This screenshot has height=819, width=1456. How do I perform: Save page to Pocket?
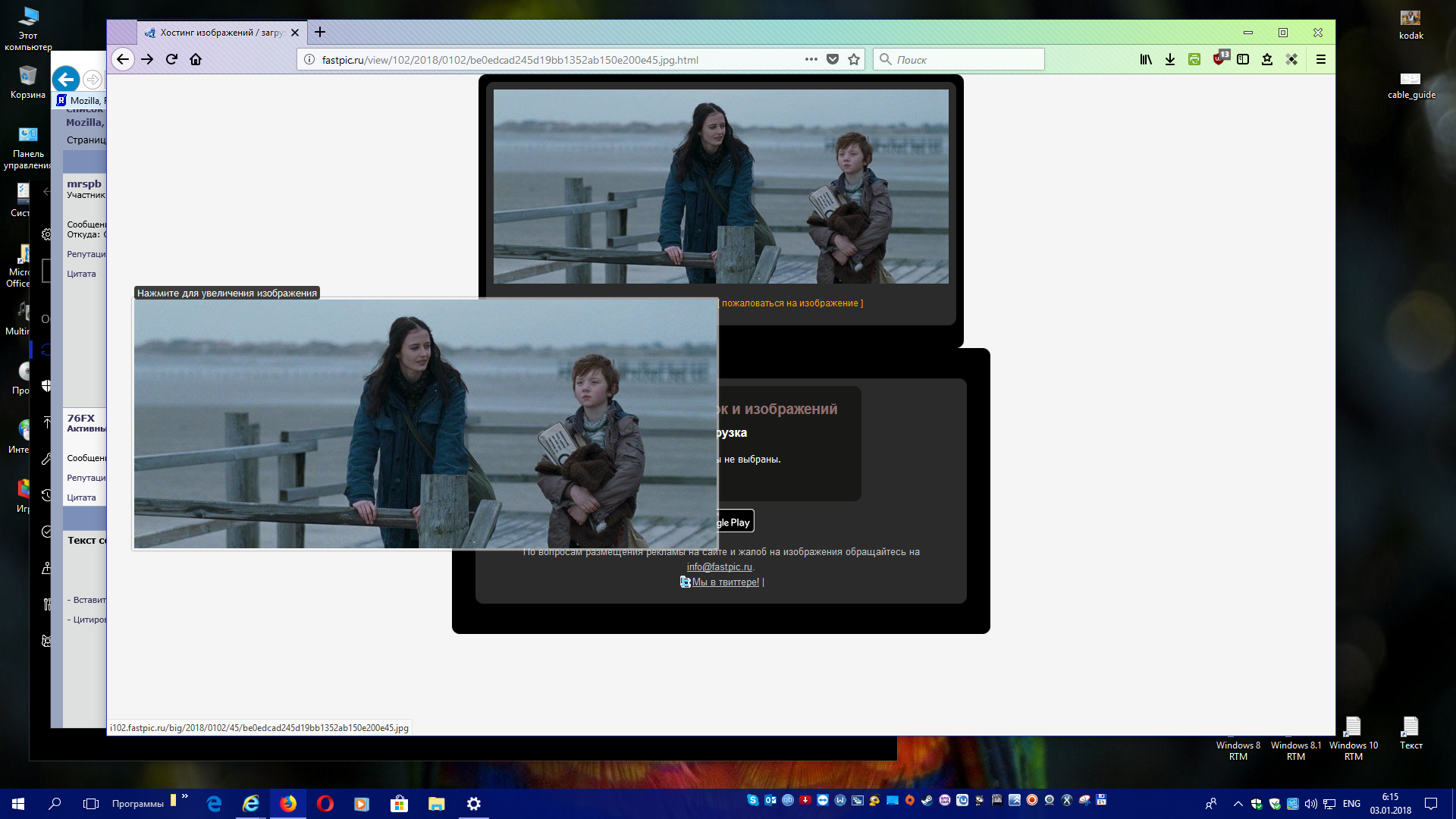pyautogui.click(x=833, y=59)
